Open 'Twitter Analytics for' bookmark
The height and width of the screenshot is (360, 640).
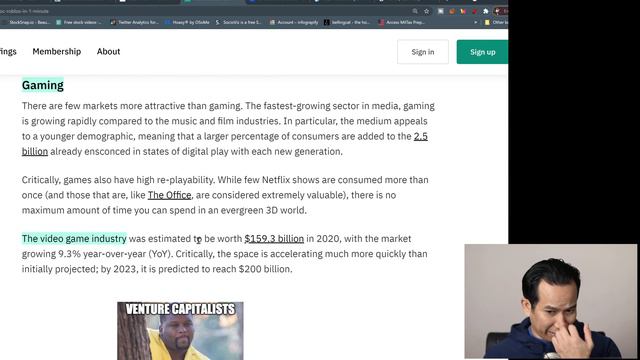click(x=134, y=22)
